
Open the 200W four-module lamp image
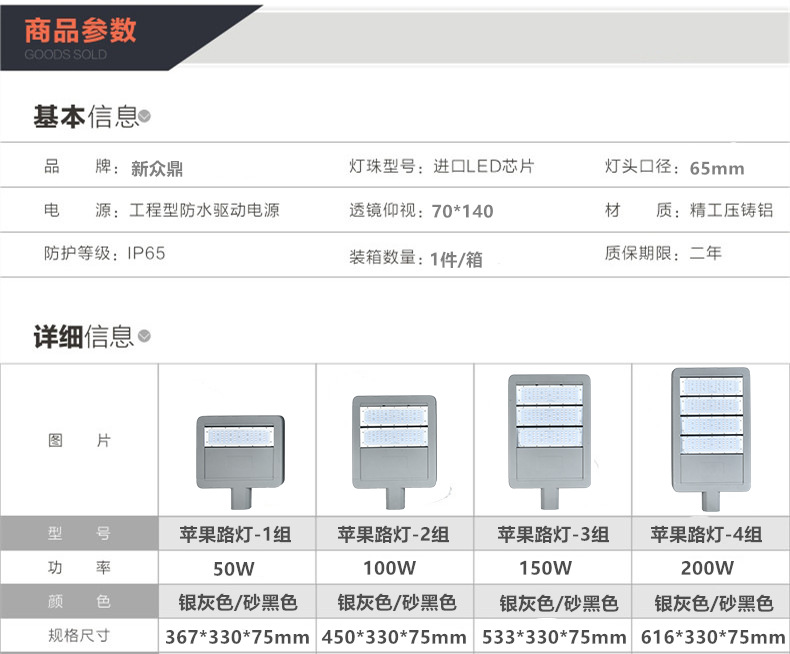tap(711, 439)
